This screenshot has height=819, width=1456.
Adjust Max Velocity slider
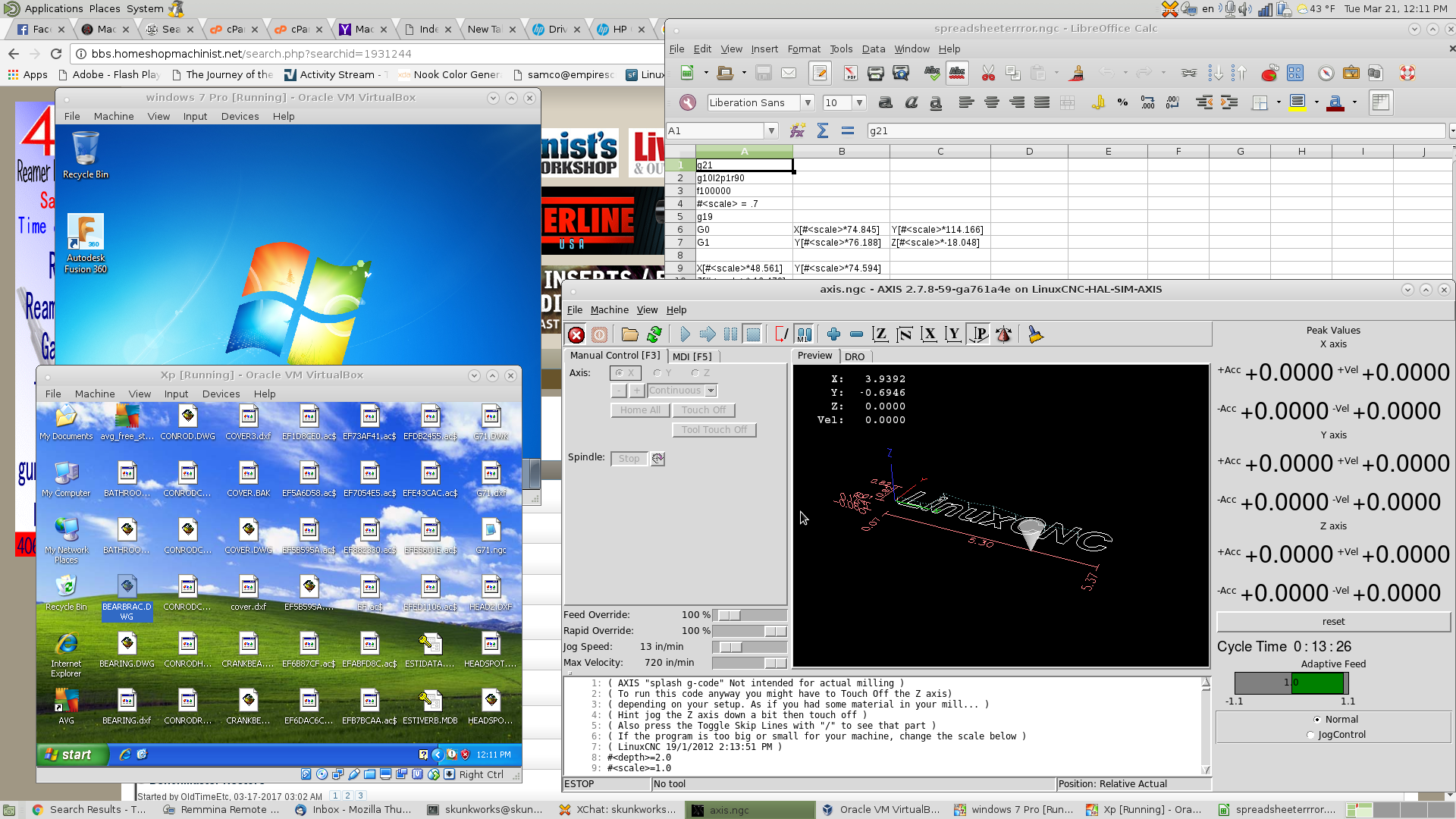click(749, 663)
